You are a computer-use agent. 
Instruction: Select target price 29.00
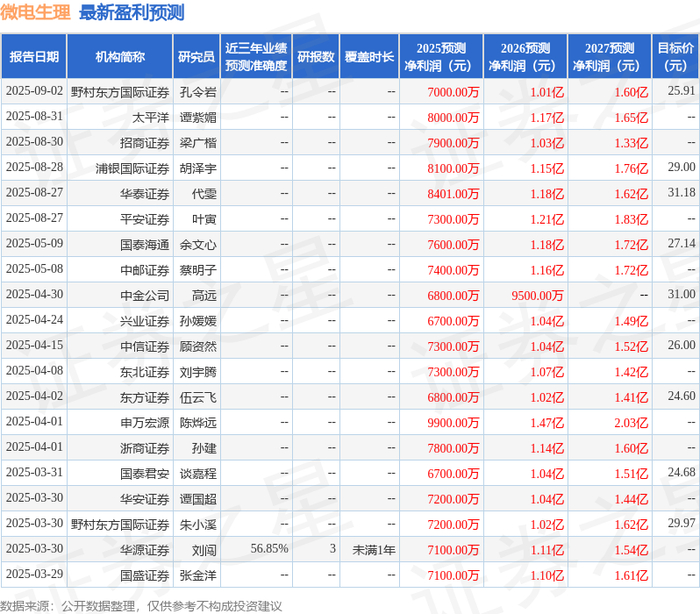pos(681,167)
